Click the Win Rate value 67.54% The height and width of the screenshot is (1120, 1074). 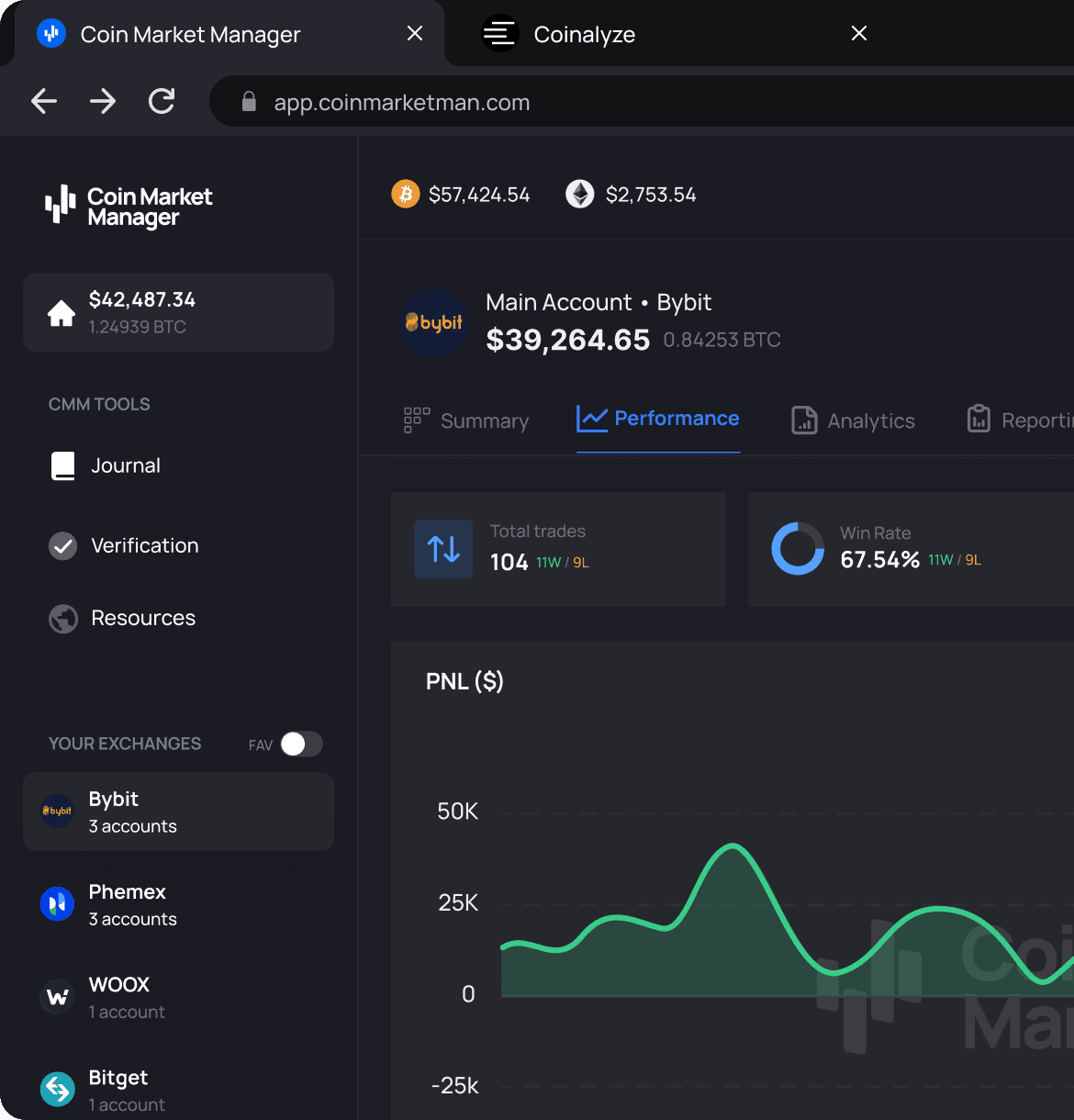click(879, 560)
